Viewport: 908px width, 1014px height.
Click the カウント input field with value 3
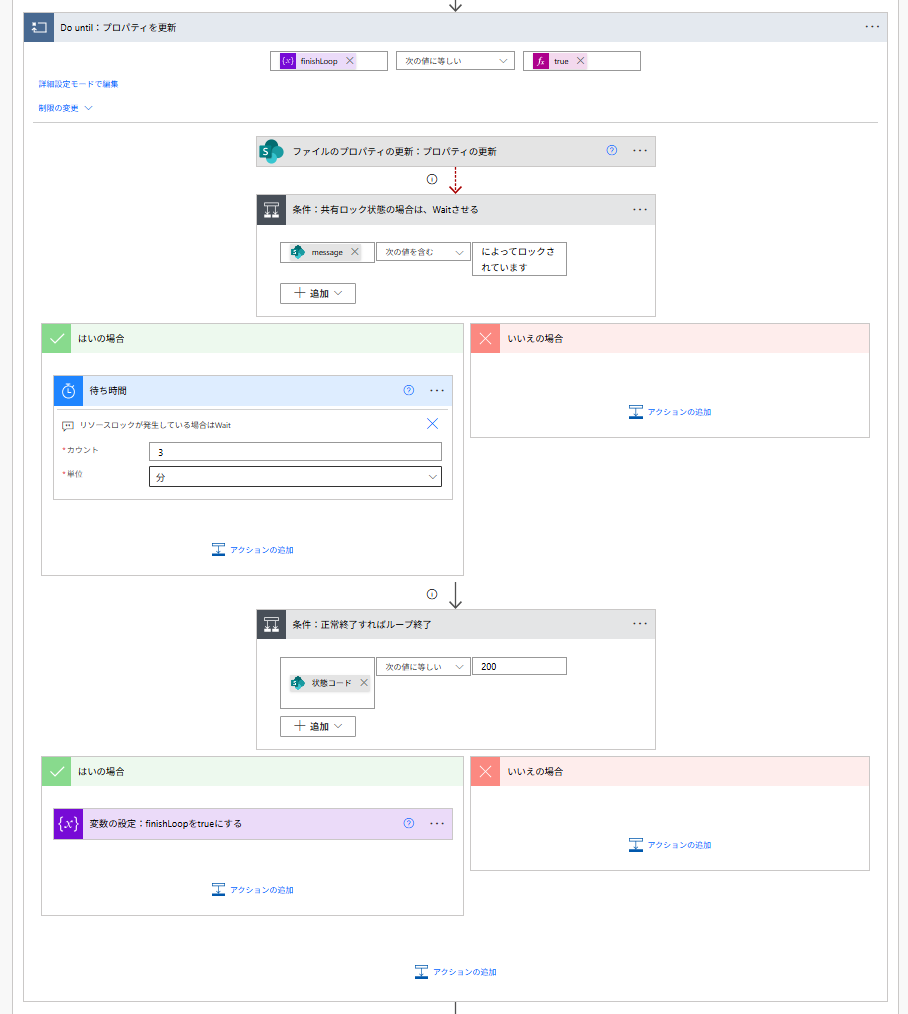point(295,452)
